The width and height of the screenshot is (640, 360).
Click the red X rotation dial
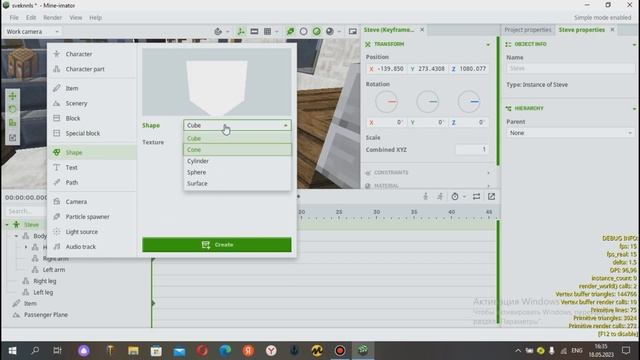pyautogui.click(x=386, y=101)
